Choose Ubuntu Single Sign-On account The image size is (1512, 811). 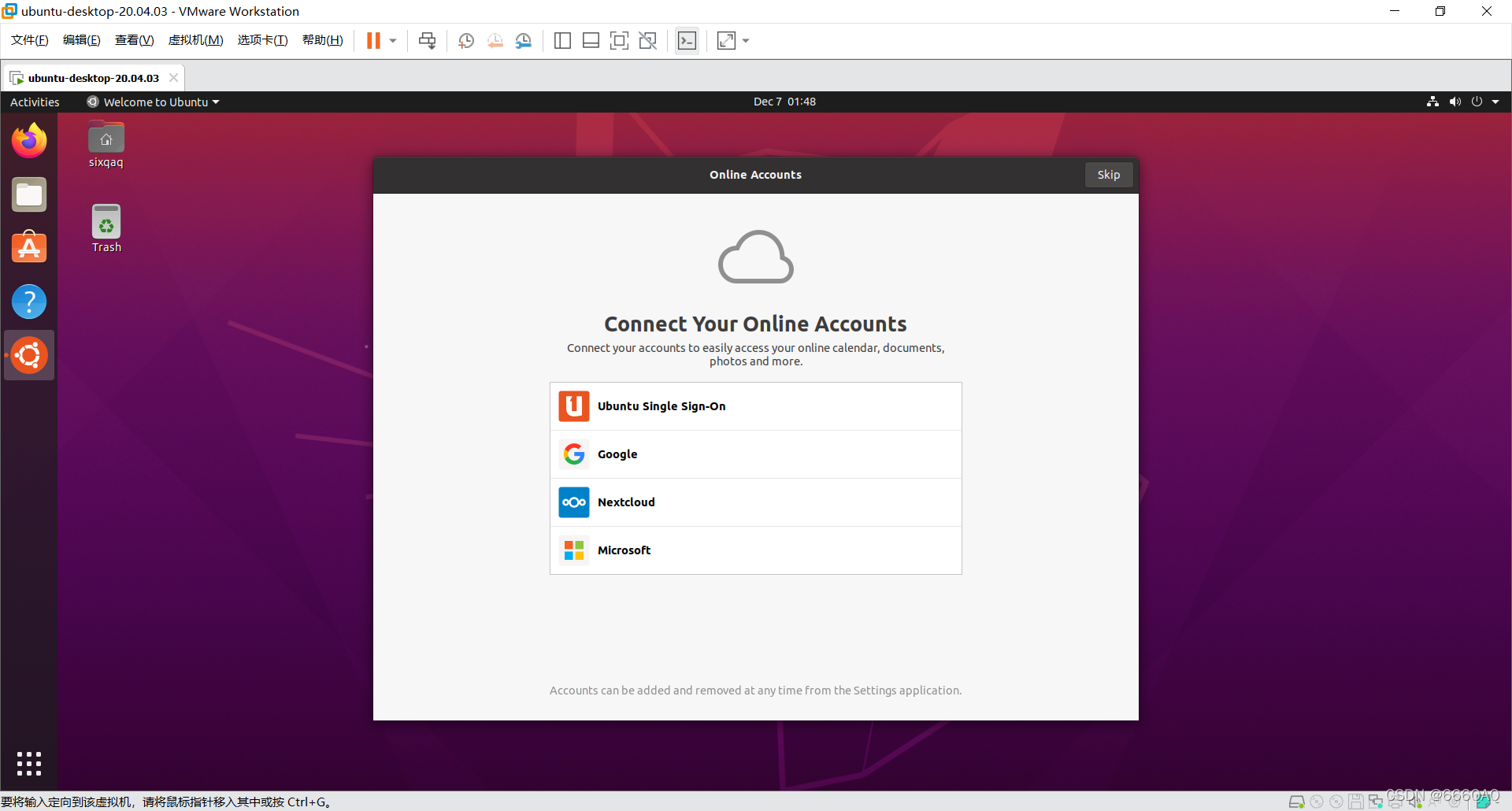coord(756,406)
